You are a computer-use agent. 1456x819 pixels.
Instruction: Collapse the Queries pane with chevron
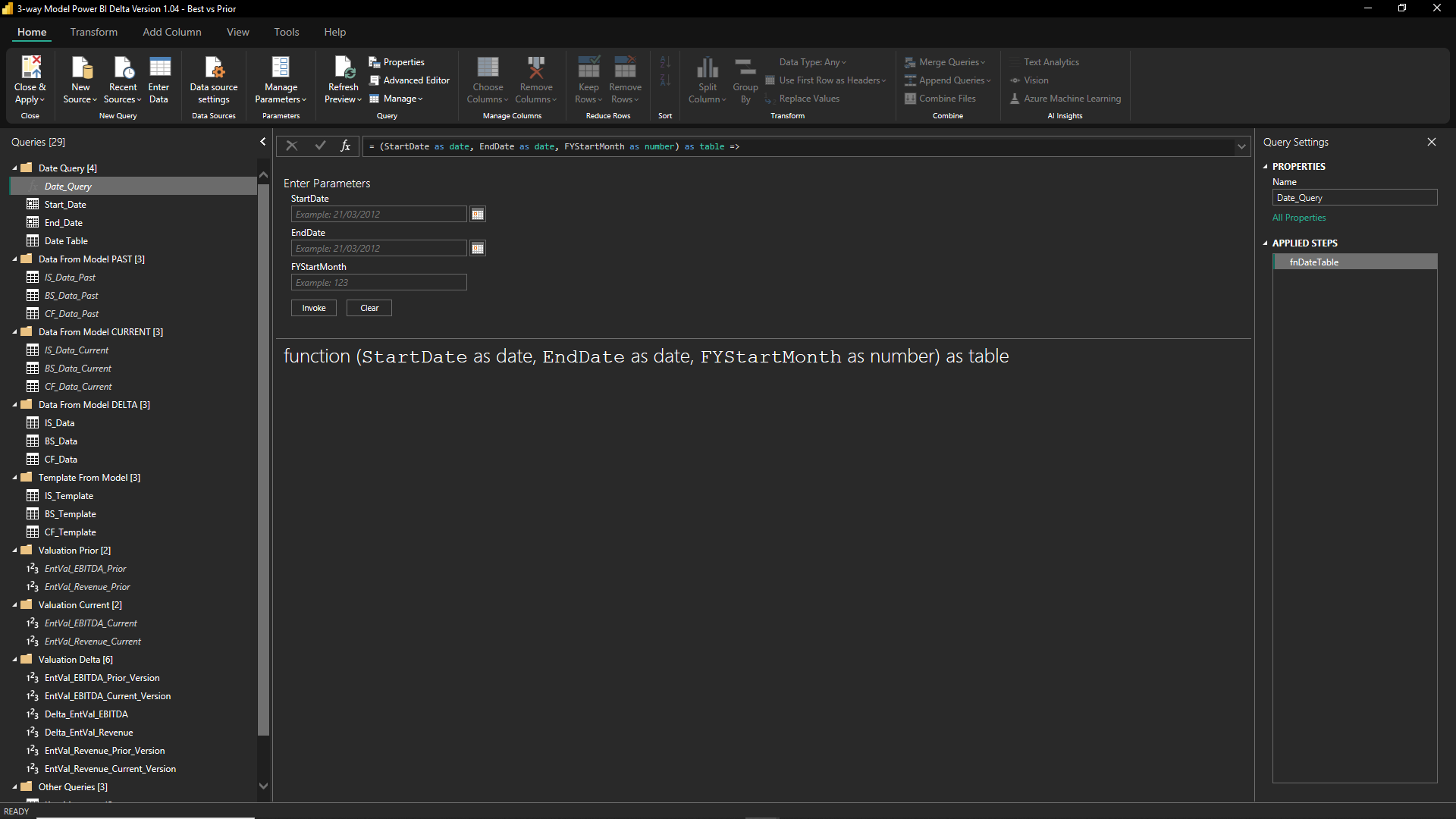click(263, 142)
